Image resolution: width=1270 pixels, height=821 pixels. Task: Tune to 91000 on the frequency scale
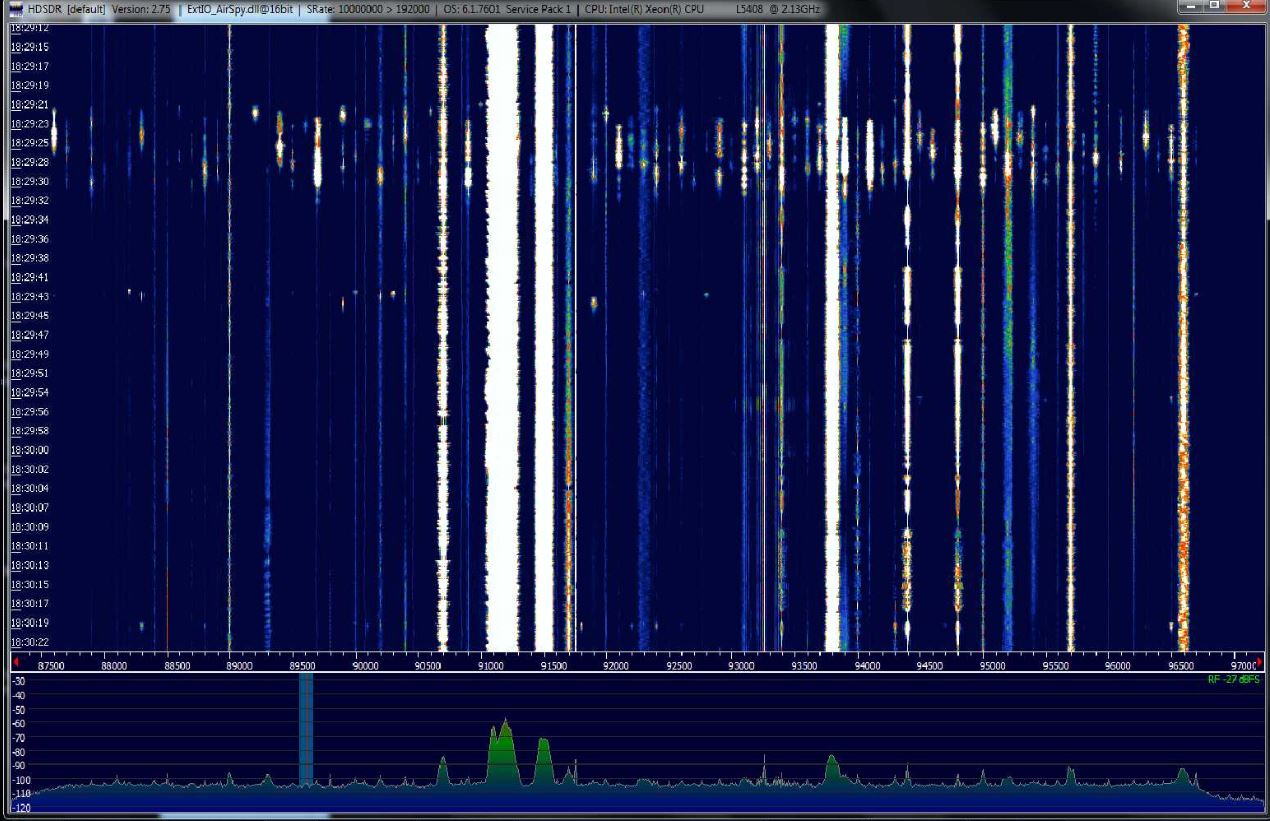click(x=491, y=665)
